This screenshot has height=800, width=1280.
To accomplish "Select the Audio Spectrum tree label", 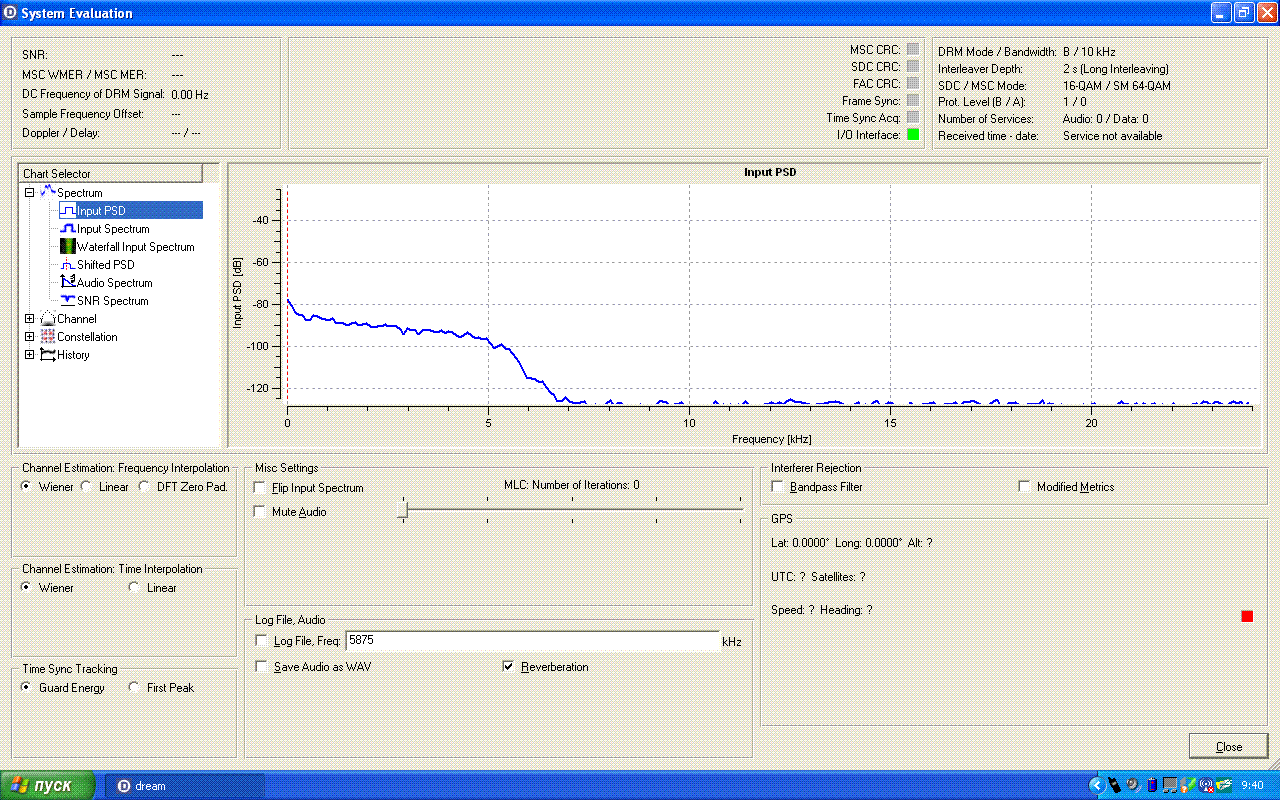I will (115, 283).
